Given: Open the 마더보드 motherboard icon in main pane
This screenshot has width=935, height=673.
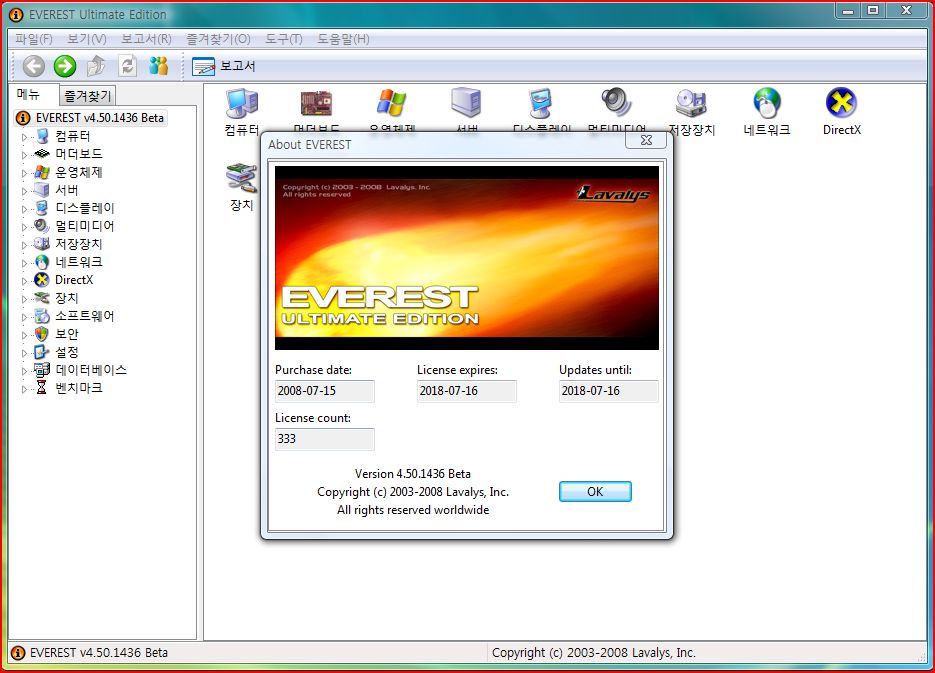Looking at the screenshot, I should [x=316, y=111].
